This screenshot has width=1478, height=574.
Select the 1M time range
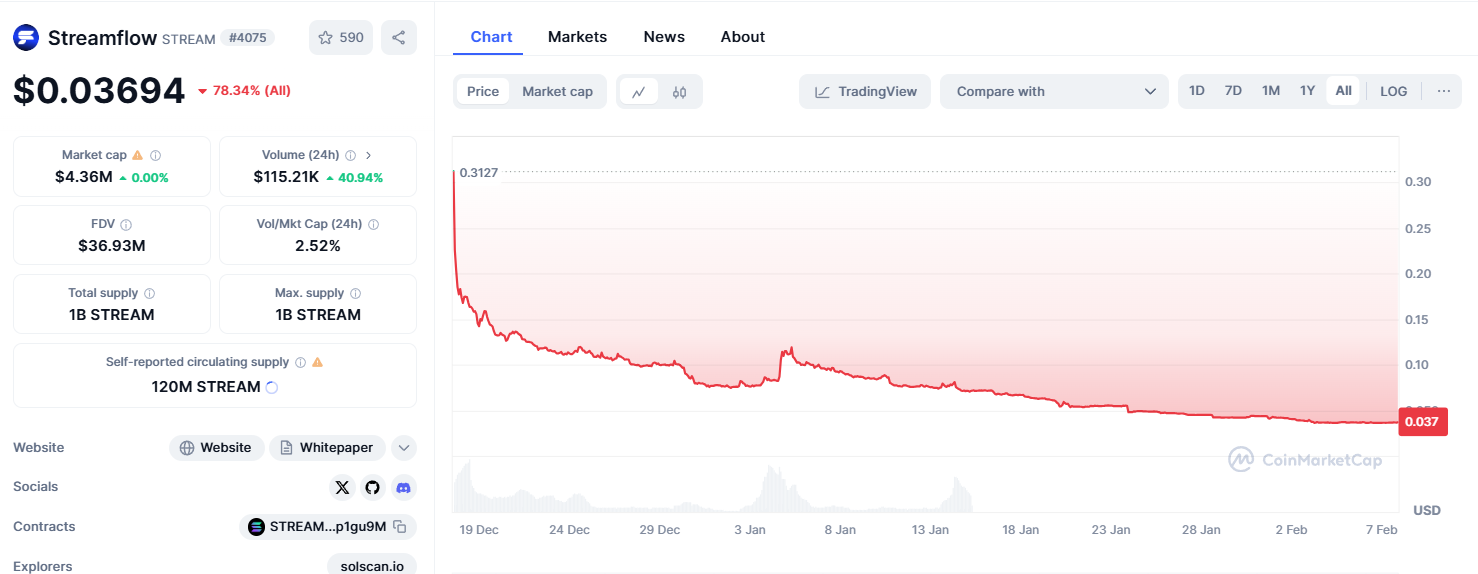(x=1271, y=91)
